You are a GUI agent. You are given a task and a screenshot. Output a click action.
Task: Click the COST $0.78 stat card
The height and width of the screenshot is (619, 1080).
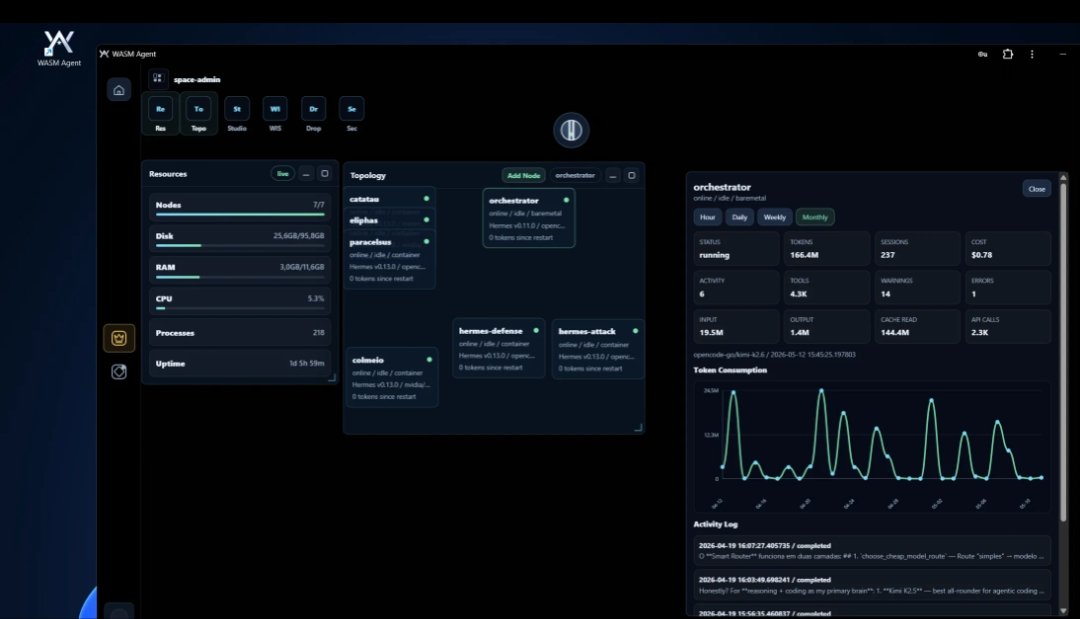tap(1008, 249)
